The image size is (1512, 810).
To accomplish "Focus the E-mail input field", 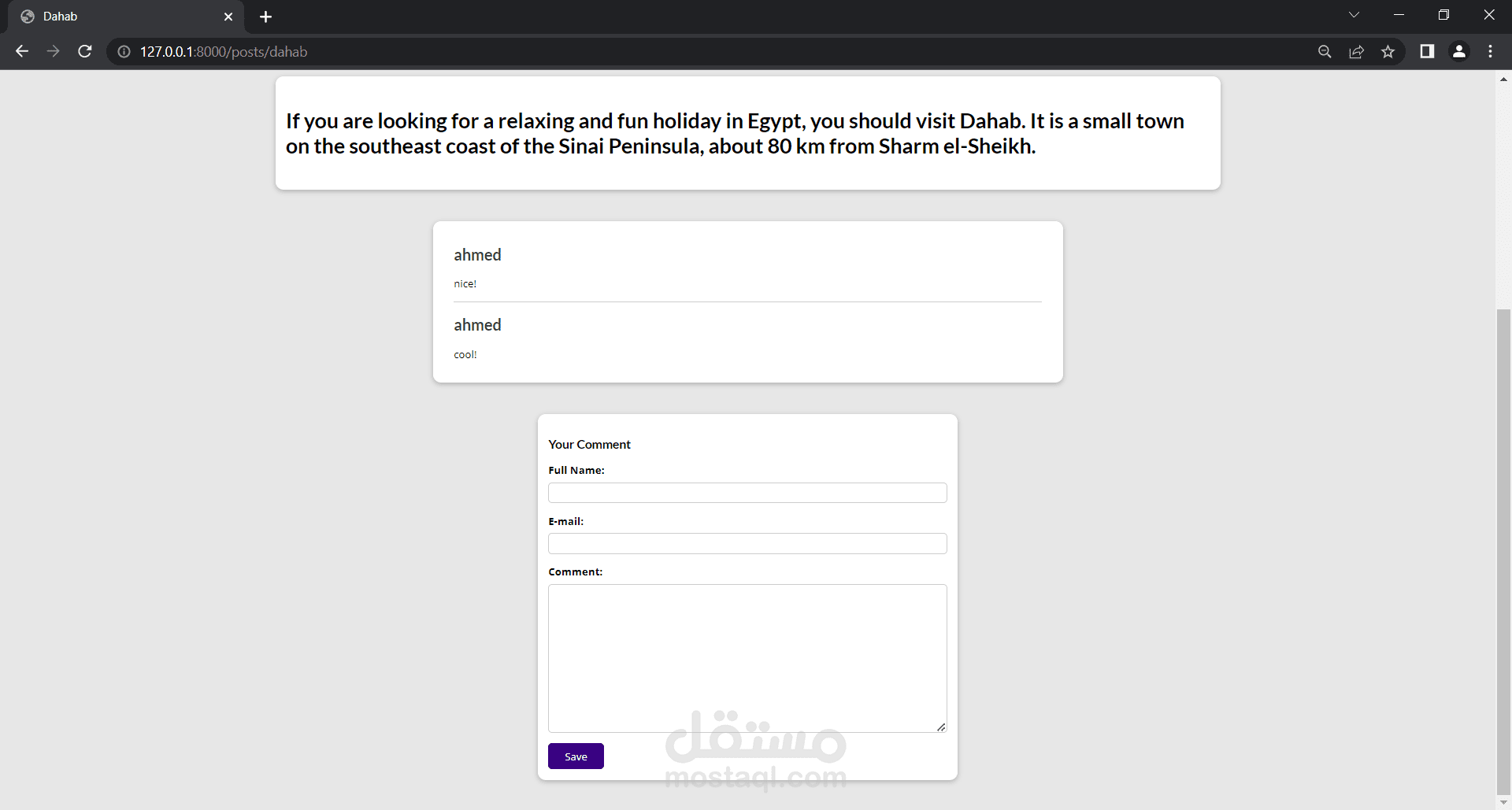I will click(747, 544).
